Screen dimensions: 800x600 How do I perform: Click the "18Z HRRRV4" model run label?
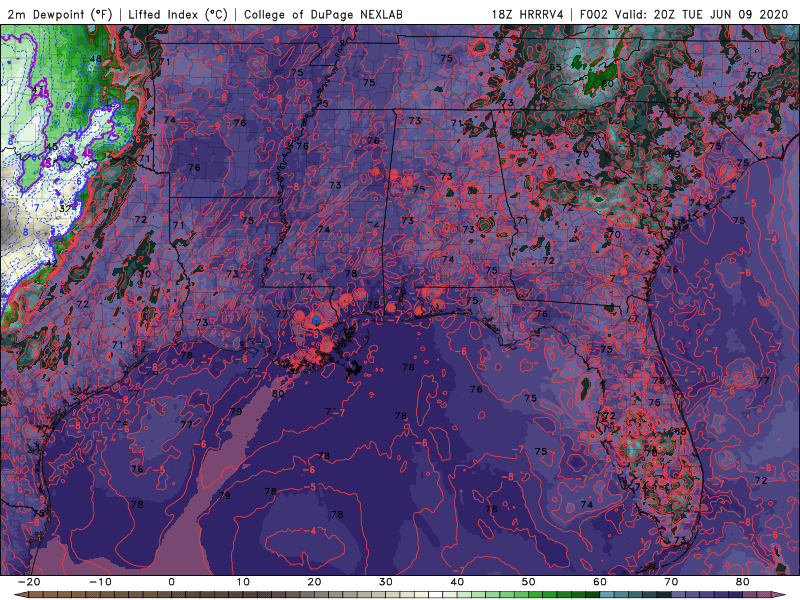pos(527,14)
